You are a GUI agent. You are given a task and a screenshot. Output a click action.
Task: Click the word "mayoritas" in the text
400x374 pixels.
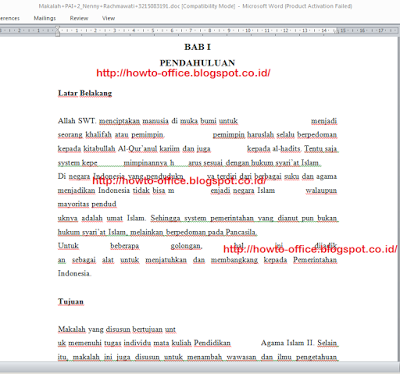73,204
